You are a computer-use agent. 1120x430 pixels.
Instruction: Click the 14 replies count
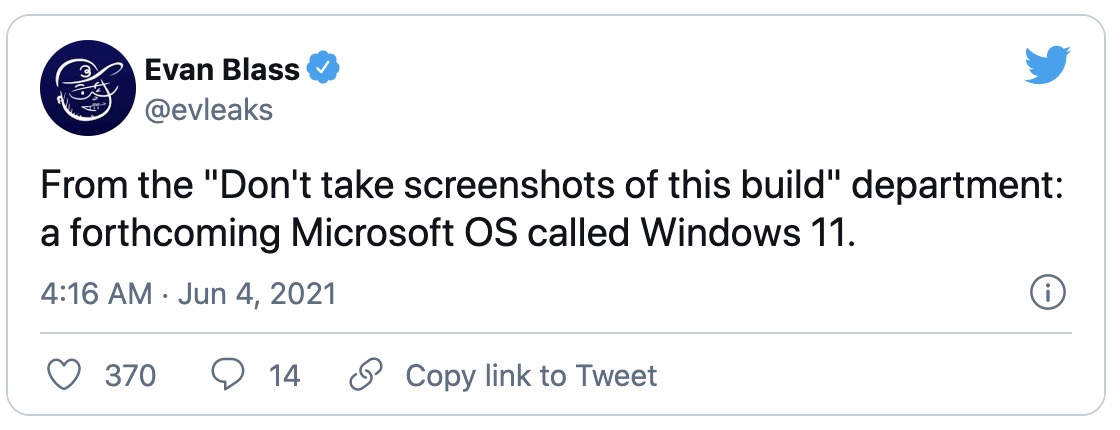point(284,376)
